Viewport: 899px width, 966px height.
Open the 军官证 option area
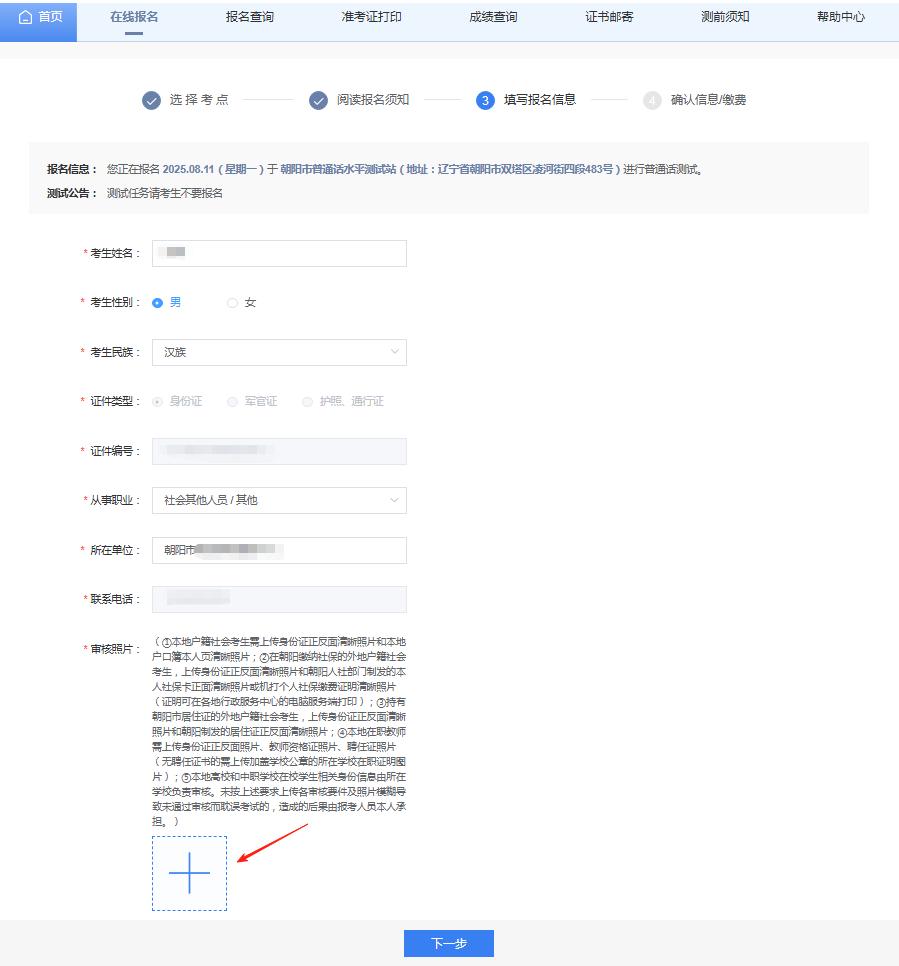pyautogui.click(x=232, y=401)
